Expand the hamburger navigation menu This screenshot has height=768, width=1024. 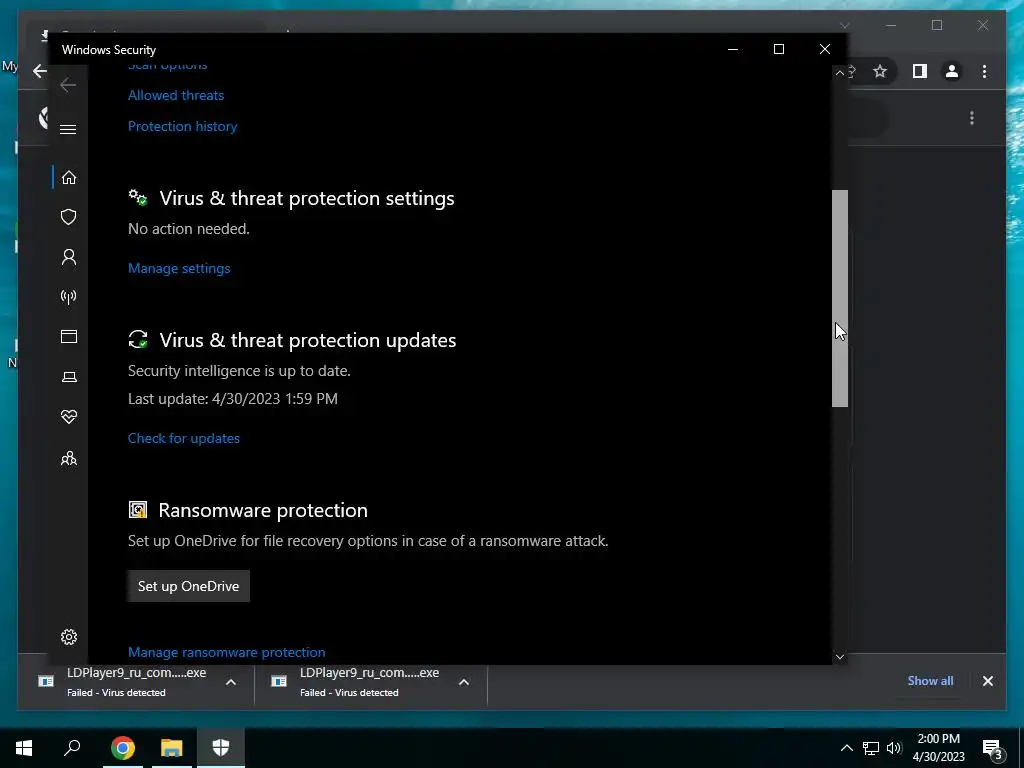(x=68, y=129)
